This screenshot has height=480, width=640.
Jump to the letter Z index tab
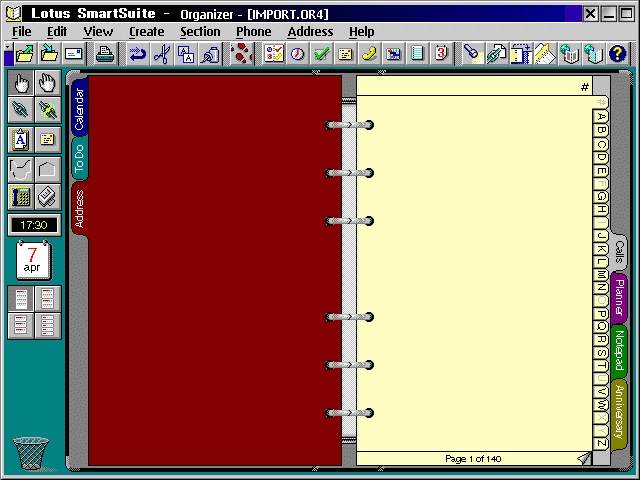[x=601, y=443]
